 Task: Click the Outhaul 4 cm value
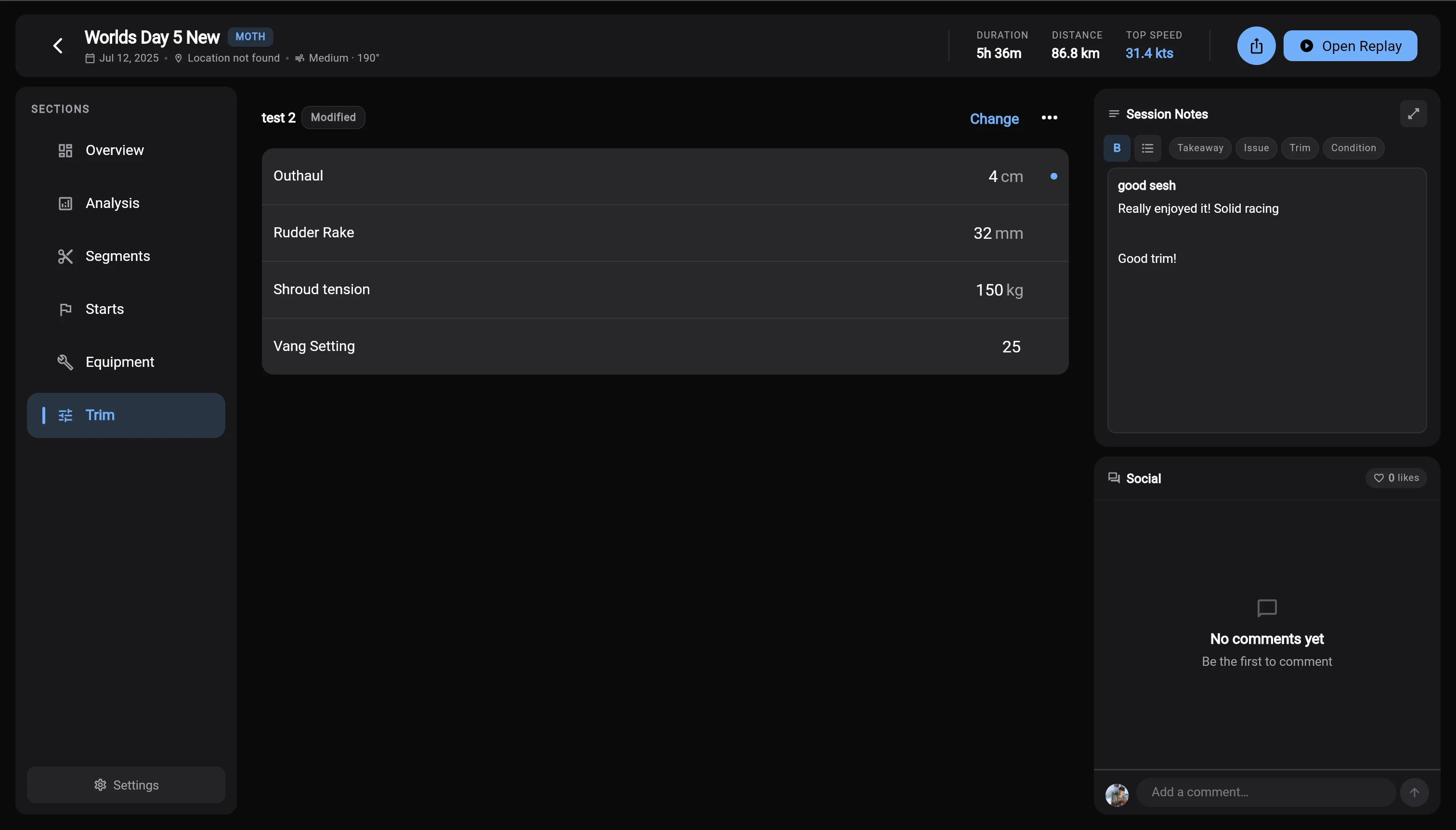[1006, 177]
